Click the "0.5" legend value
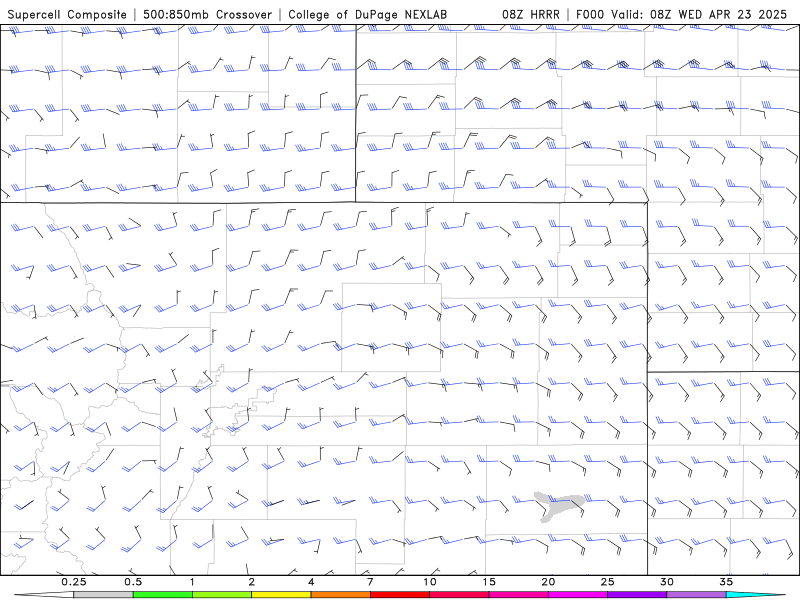 (x=133, y=582)
